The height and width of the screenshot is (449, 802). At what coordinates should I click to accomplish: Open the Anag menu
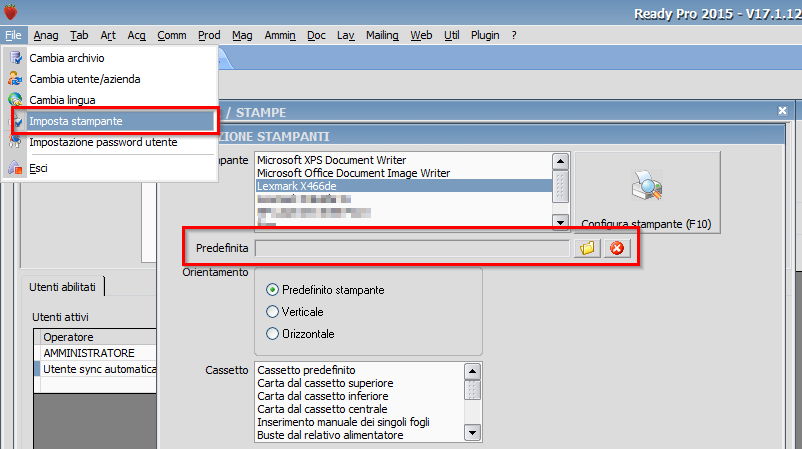pyautogui.click(x=46, y=35)
